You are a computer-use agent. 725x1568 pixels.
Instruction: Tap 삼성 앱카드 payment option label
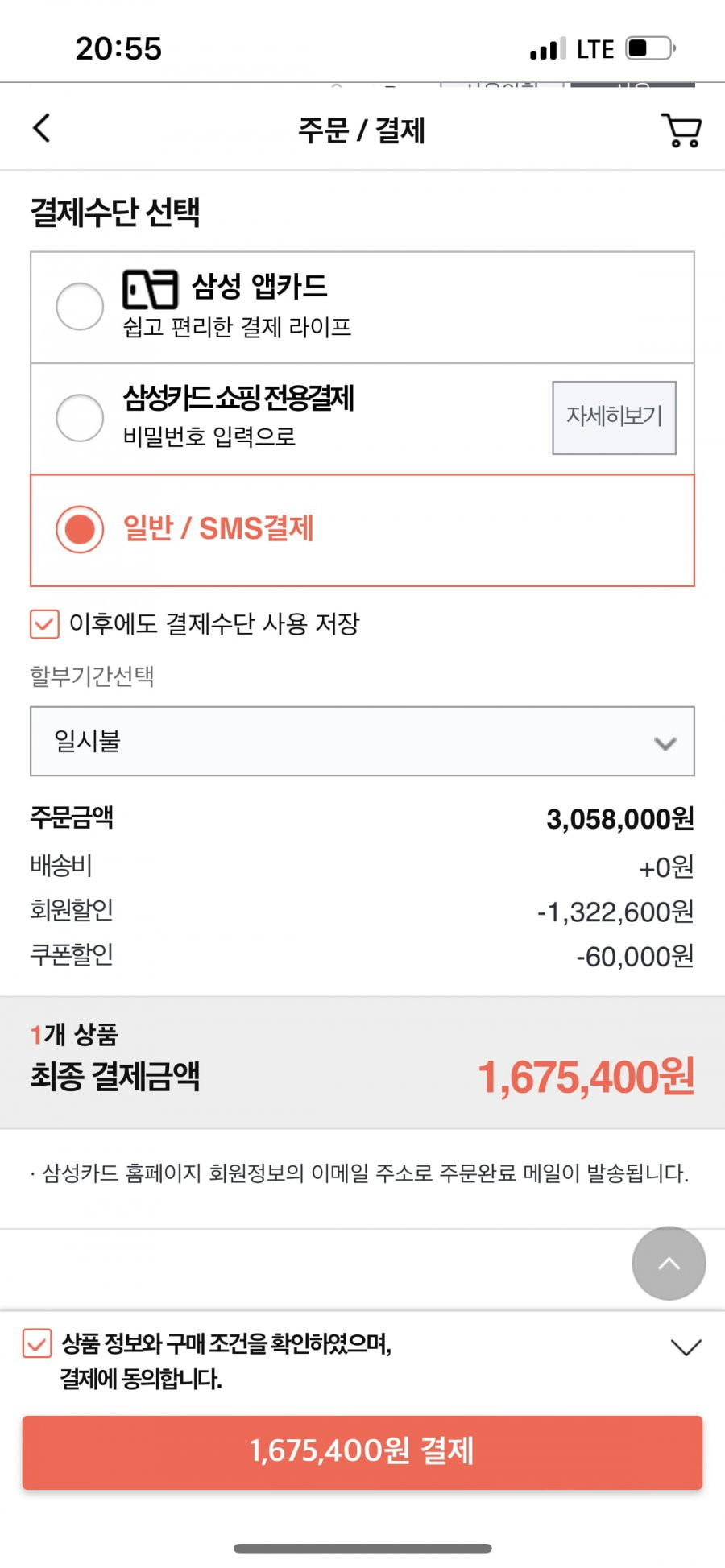(x=259, y=286)
